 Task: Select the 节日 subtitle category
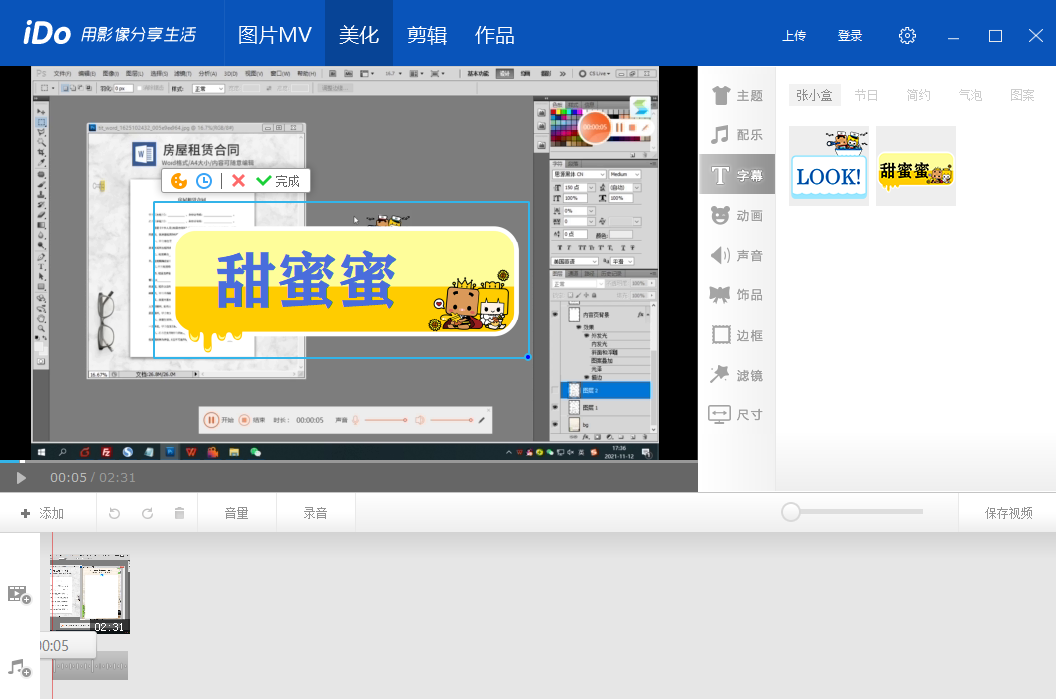(x=866, y=96)
